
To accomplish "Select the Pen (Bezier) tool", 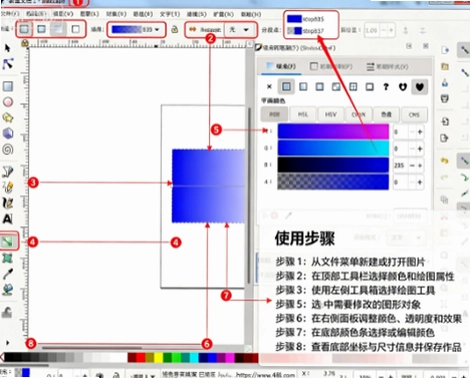I will coord(8,172).
